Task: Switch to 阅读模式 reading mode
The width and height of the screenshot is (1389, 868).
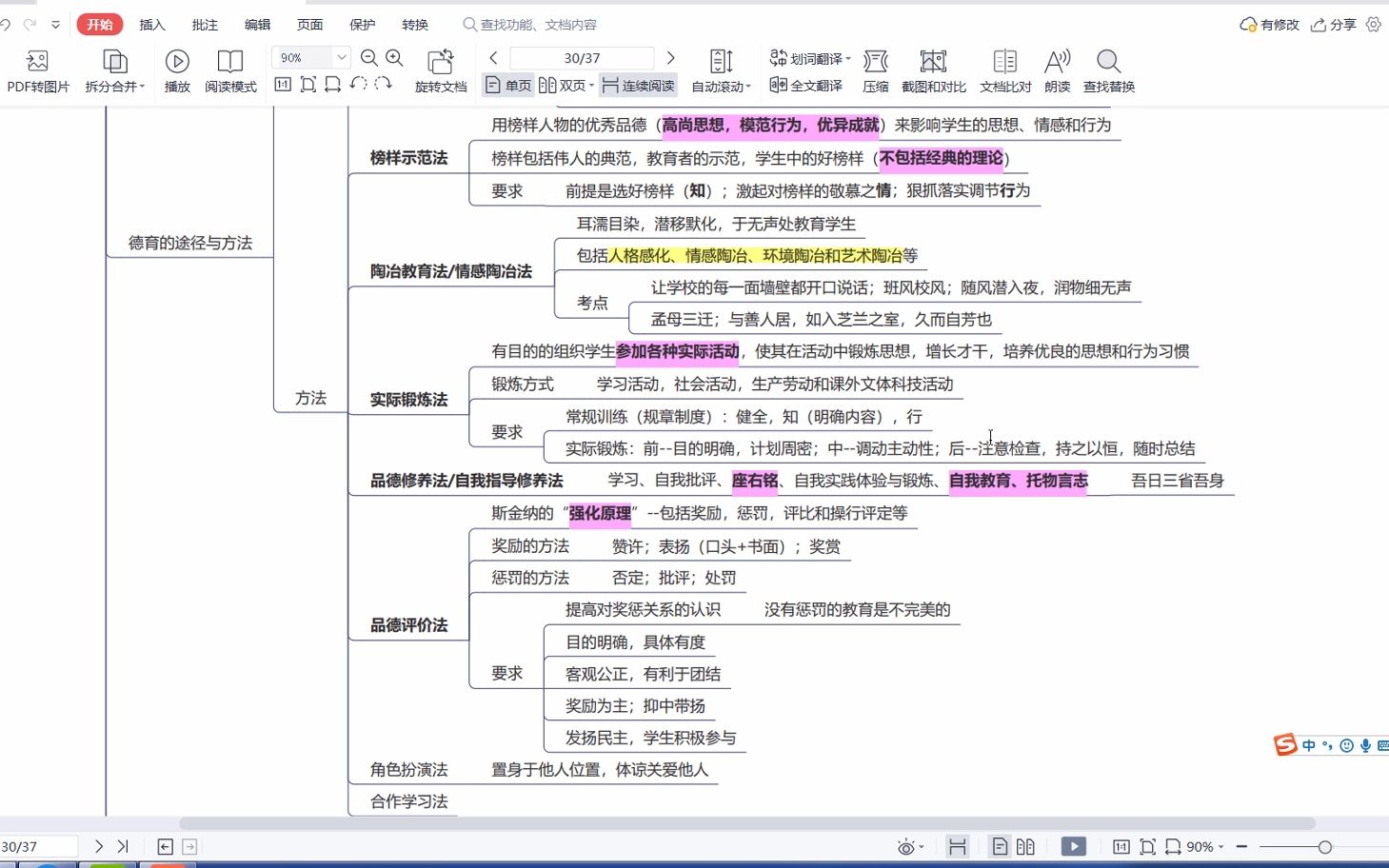Action: pyautogui.click(x=230, y=71)
